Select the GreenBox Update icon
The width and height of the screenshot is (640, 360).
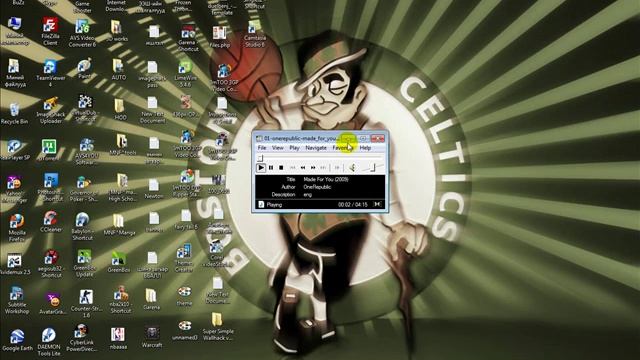click(84, 264)
